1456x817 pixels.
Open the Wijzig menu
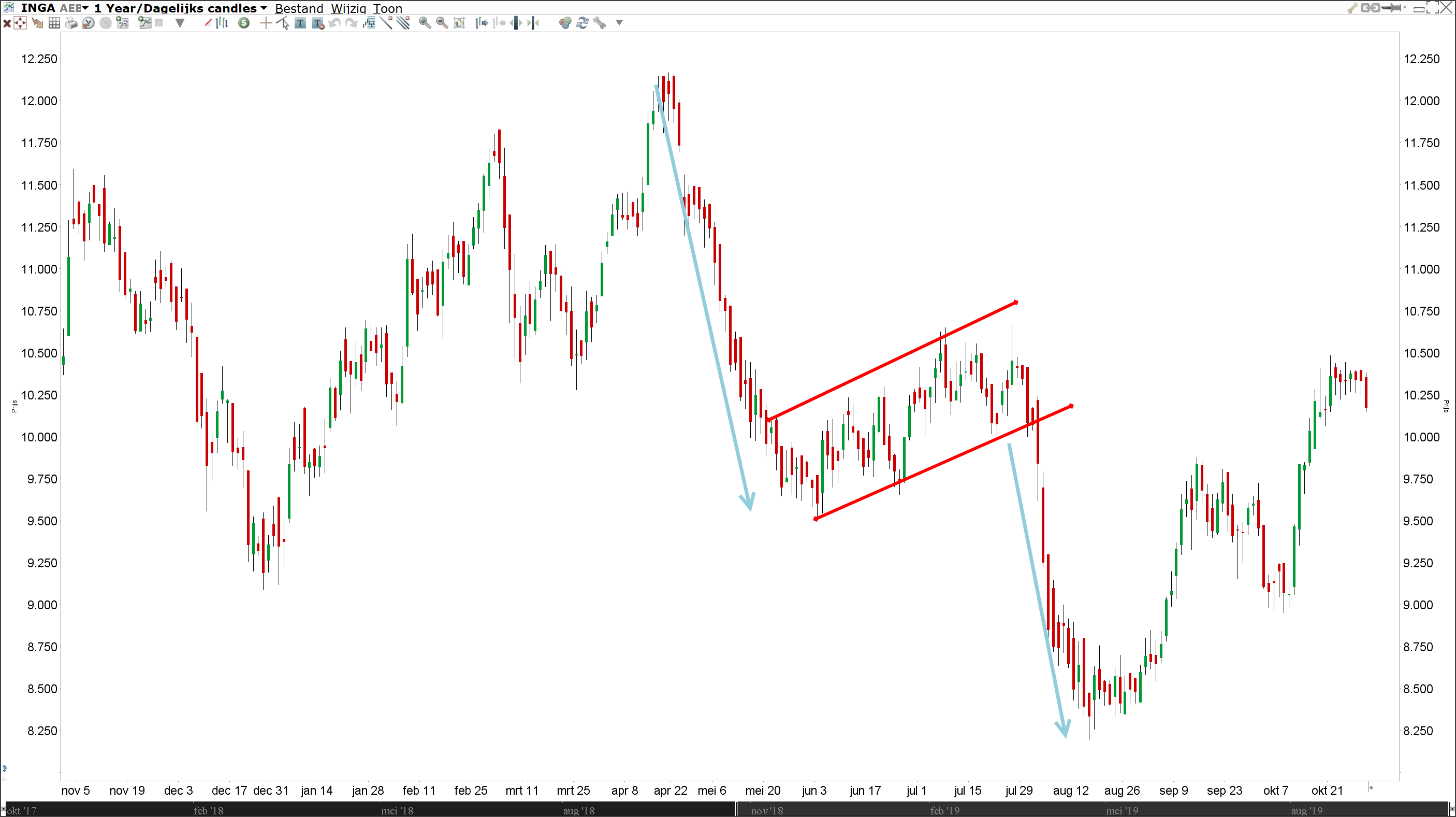pos(349,8)
